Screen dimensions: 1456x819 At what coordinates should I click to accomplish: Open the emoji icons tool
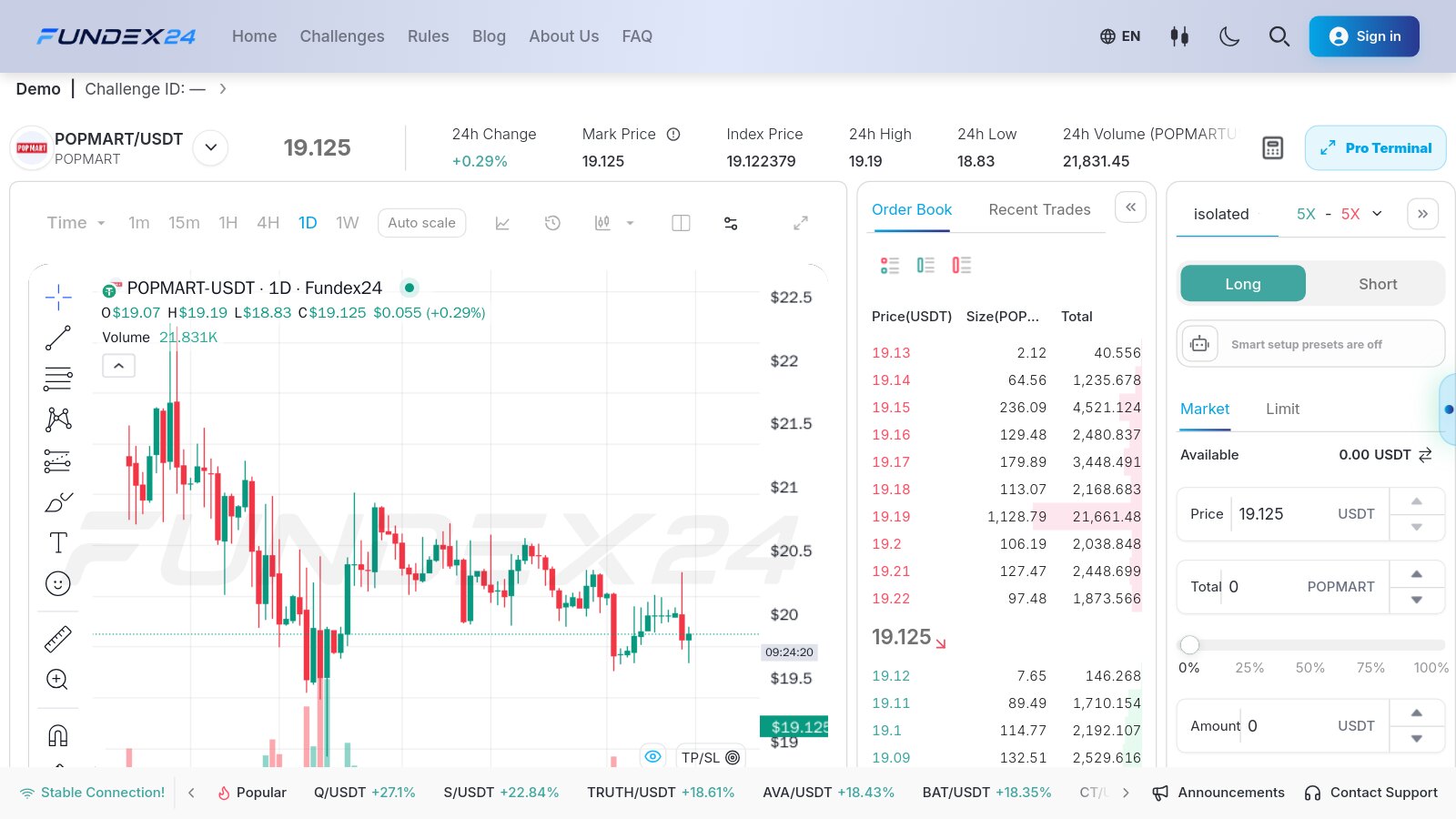58,583
